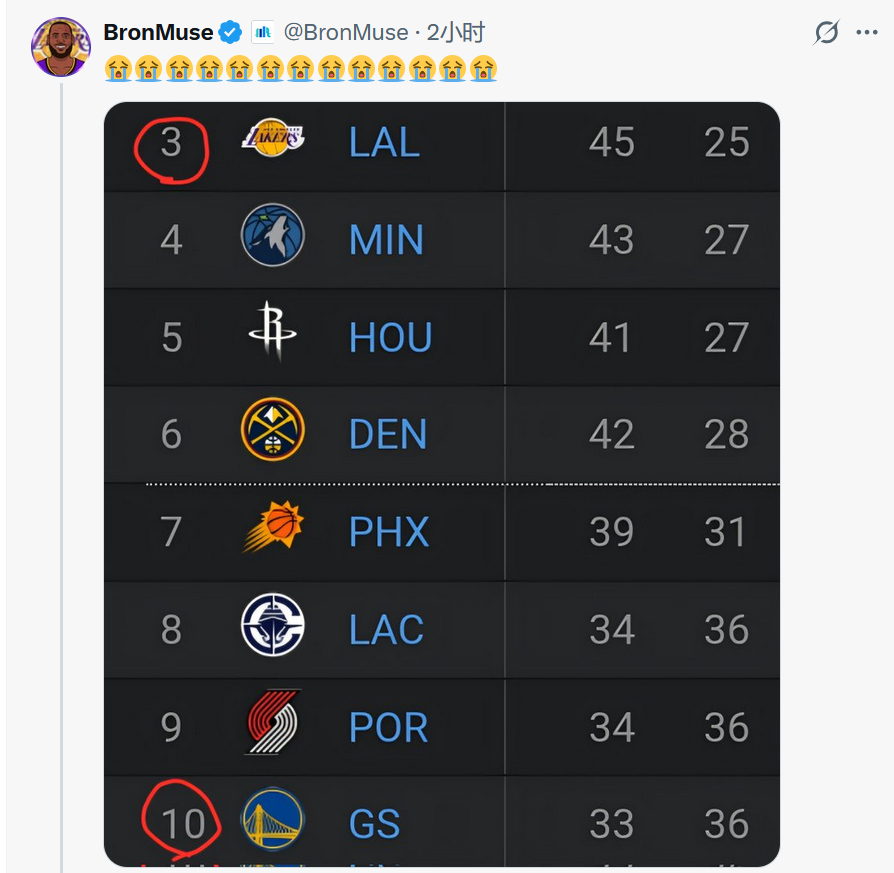Click the affiliate badge next to verified checkmark
This screenshot has width=894, height=873.
262,33
